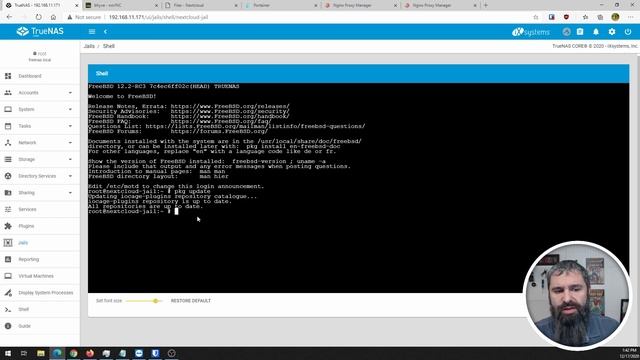Open Dashboard in sidebar
Image resolution: width=640 pixels, height=360 pixels.
(x=40, y=76)
